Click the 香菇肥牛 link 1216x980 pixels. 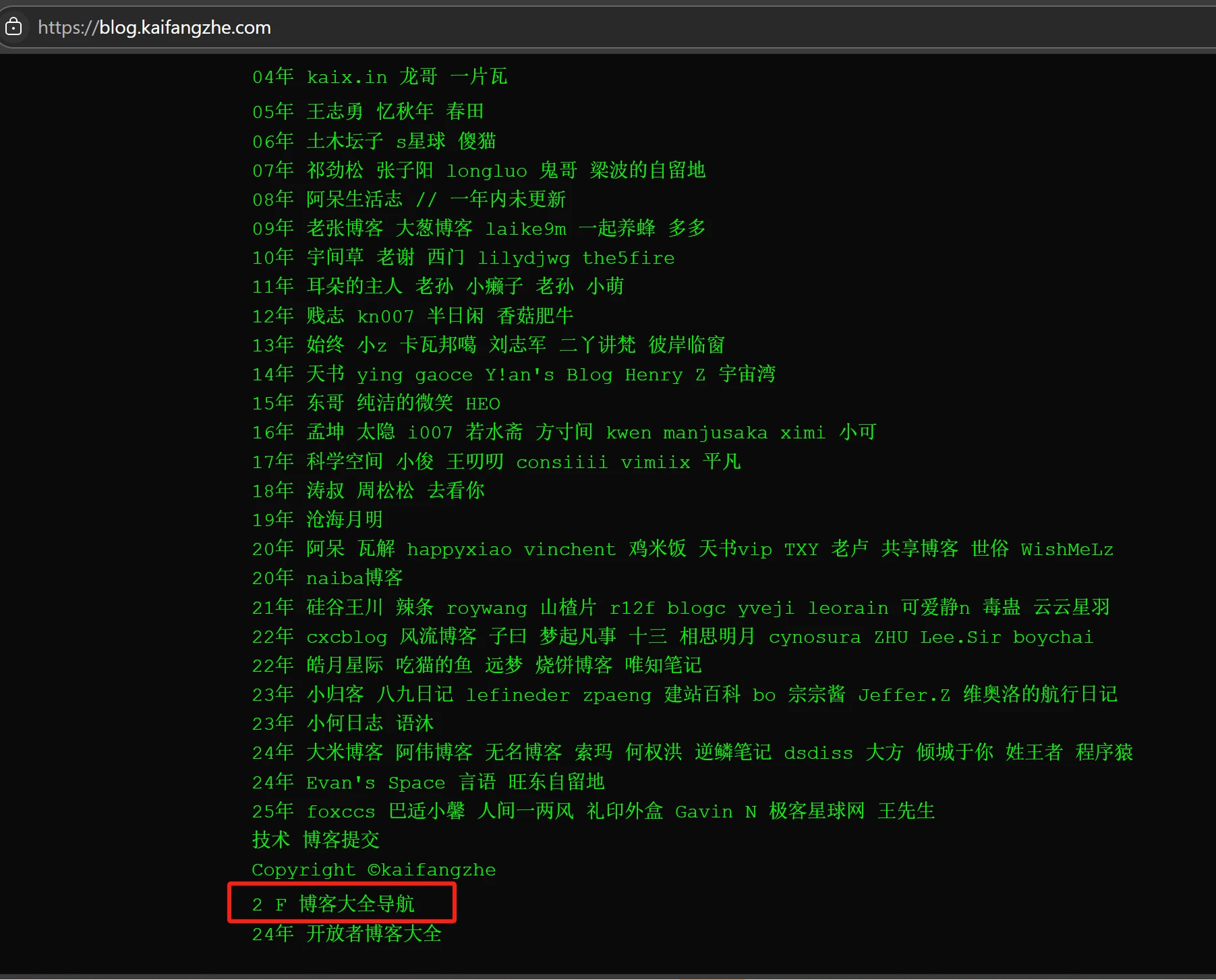(x=535, y=316)
